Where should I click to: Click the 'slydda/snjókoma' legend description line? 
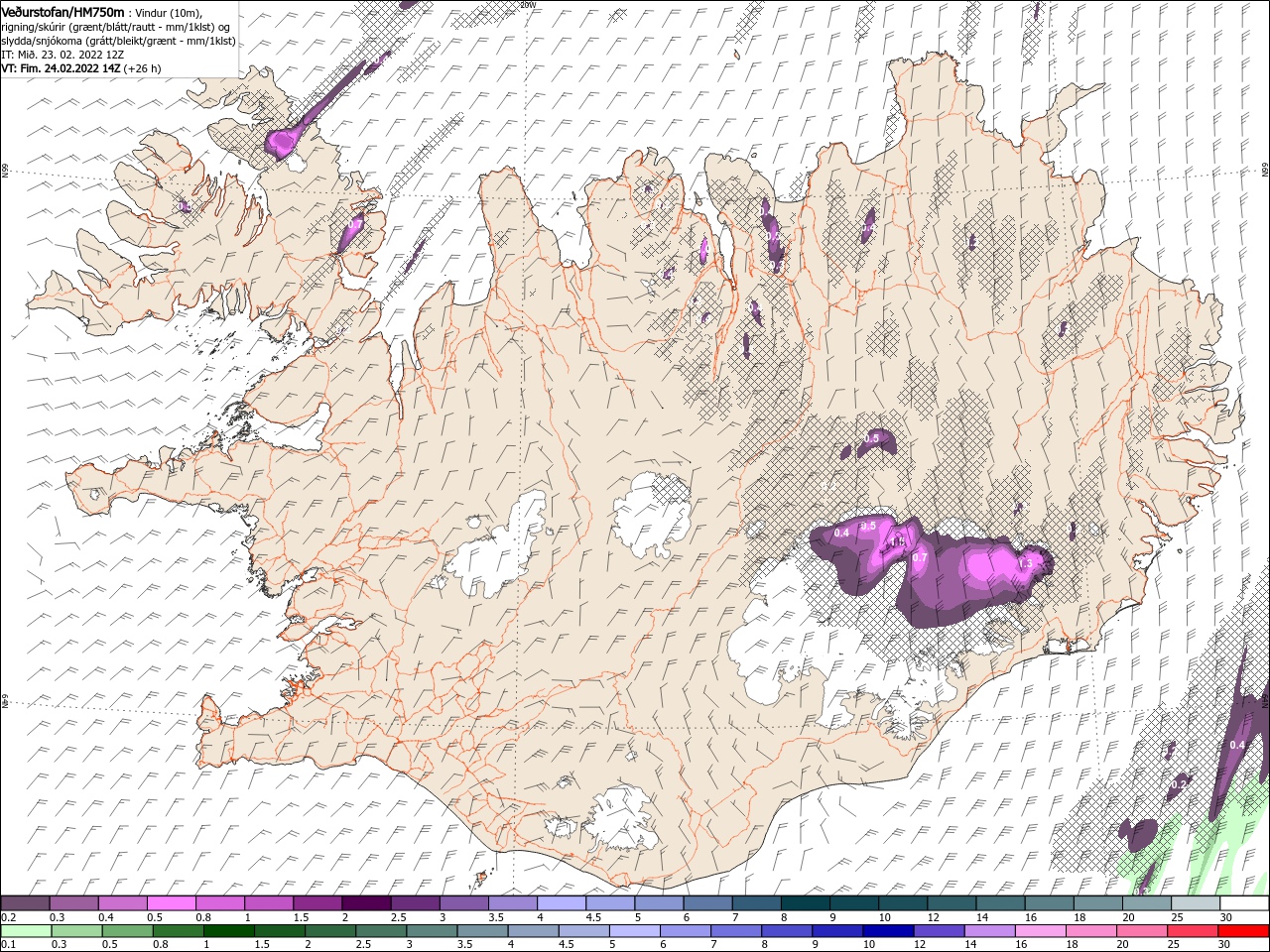119,41
